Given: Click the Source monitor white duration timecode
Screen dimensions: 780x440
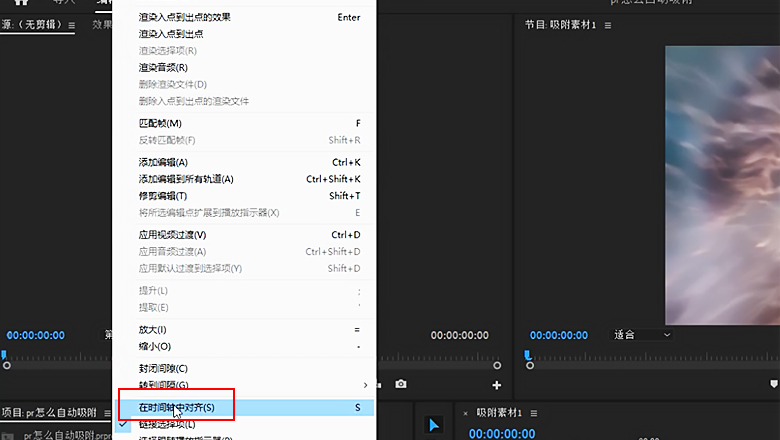Looking at the screenshot, I should (x=460, y=335).
